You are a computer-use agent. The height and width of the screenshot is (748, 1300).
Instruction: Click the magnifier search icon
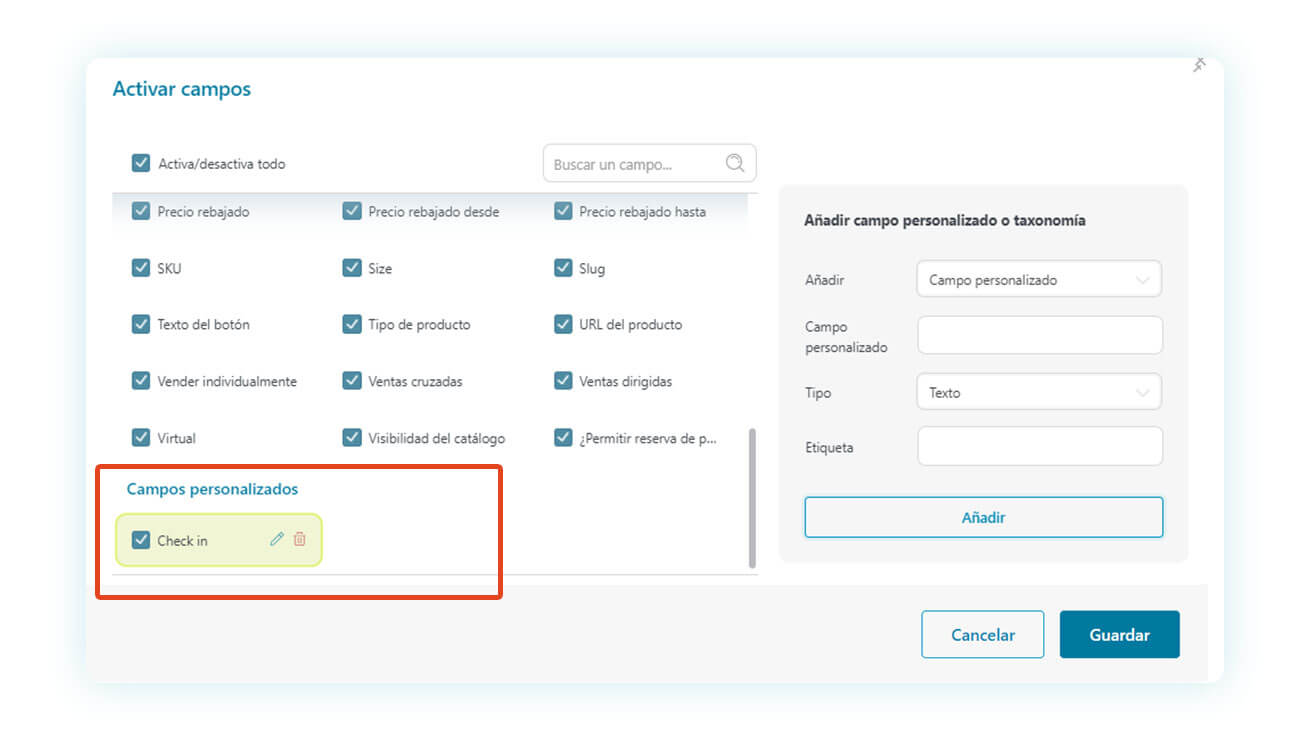(735, 163)
